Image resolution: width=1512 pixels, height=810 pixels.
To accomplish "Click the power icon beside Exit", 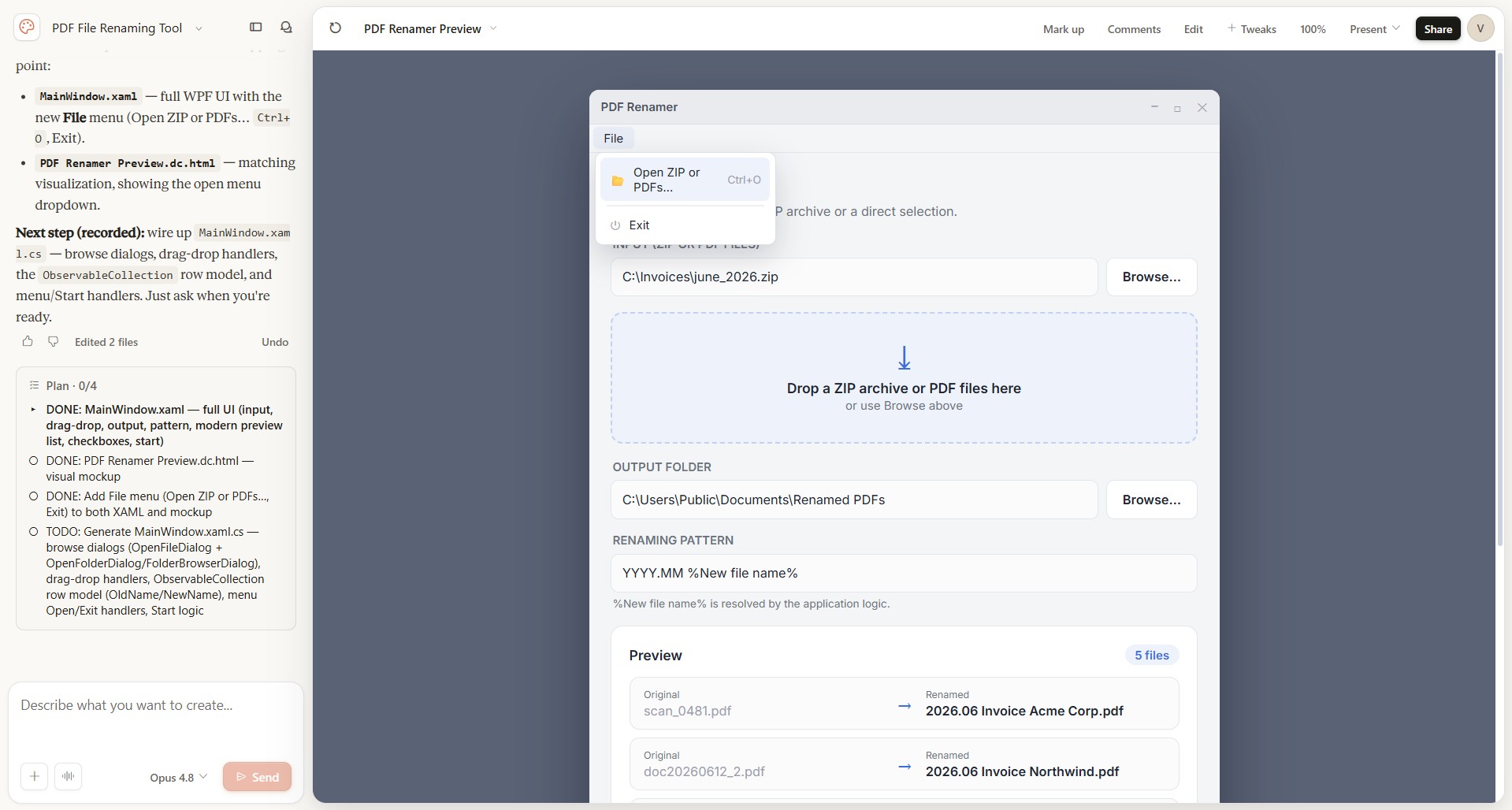I will (x=615, y=225).
